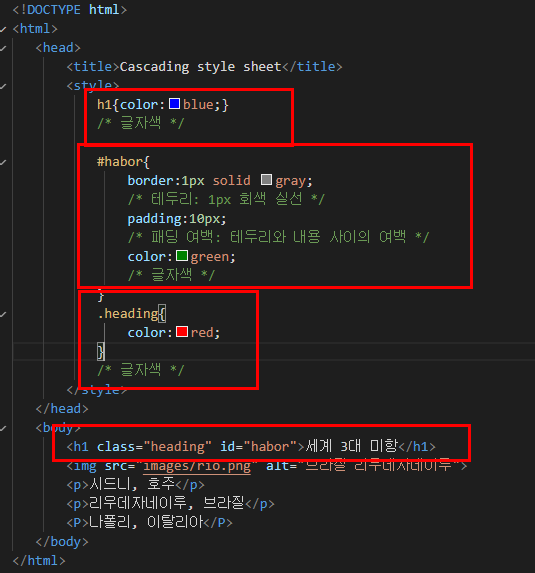Open the gray color swatch picker
Viewport: 535px width, 573px height.
tap(266, 180)
